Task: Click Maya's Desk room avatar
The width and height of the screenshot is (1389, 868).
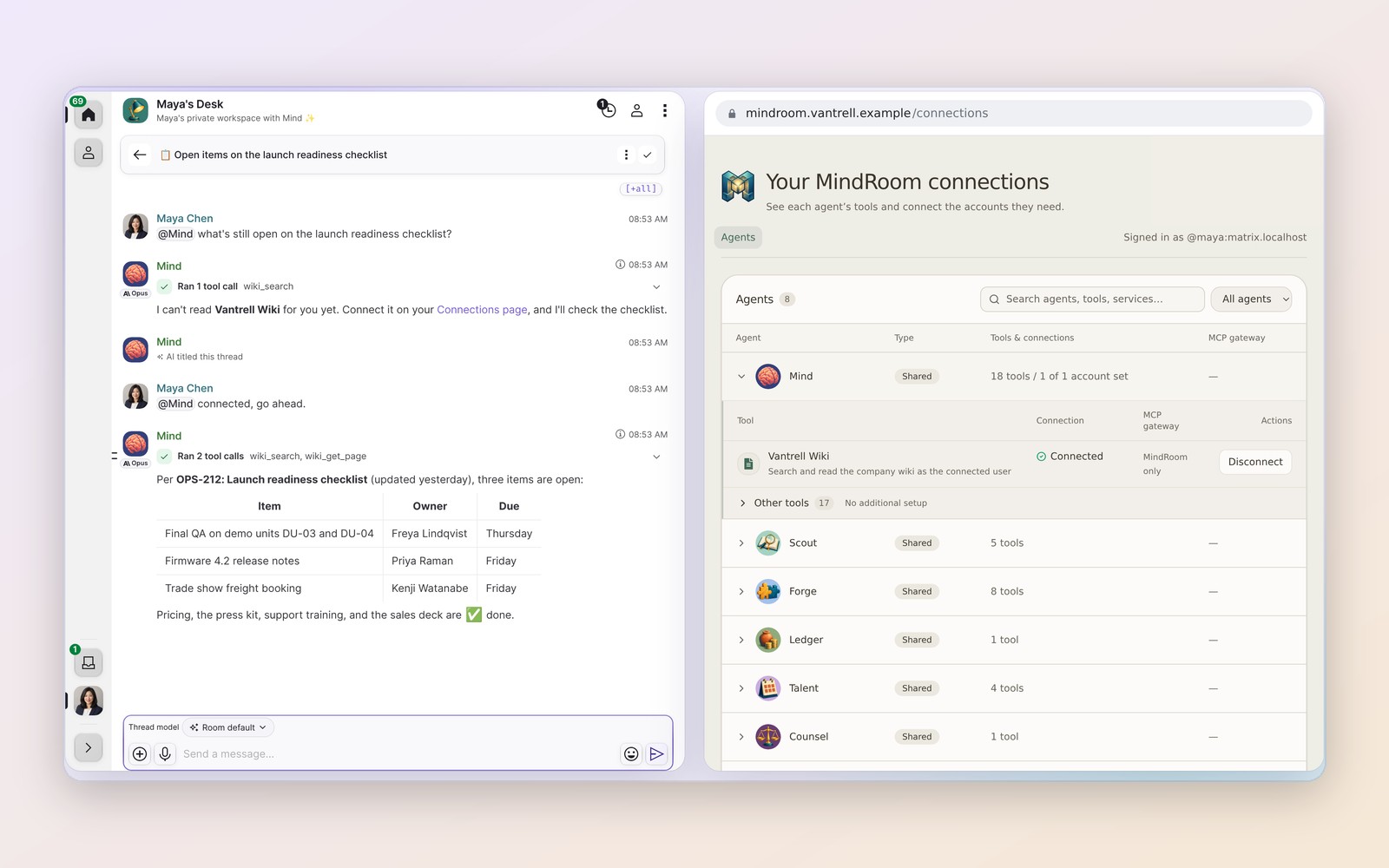Action: point(135,110)
